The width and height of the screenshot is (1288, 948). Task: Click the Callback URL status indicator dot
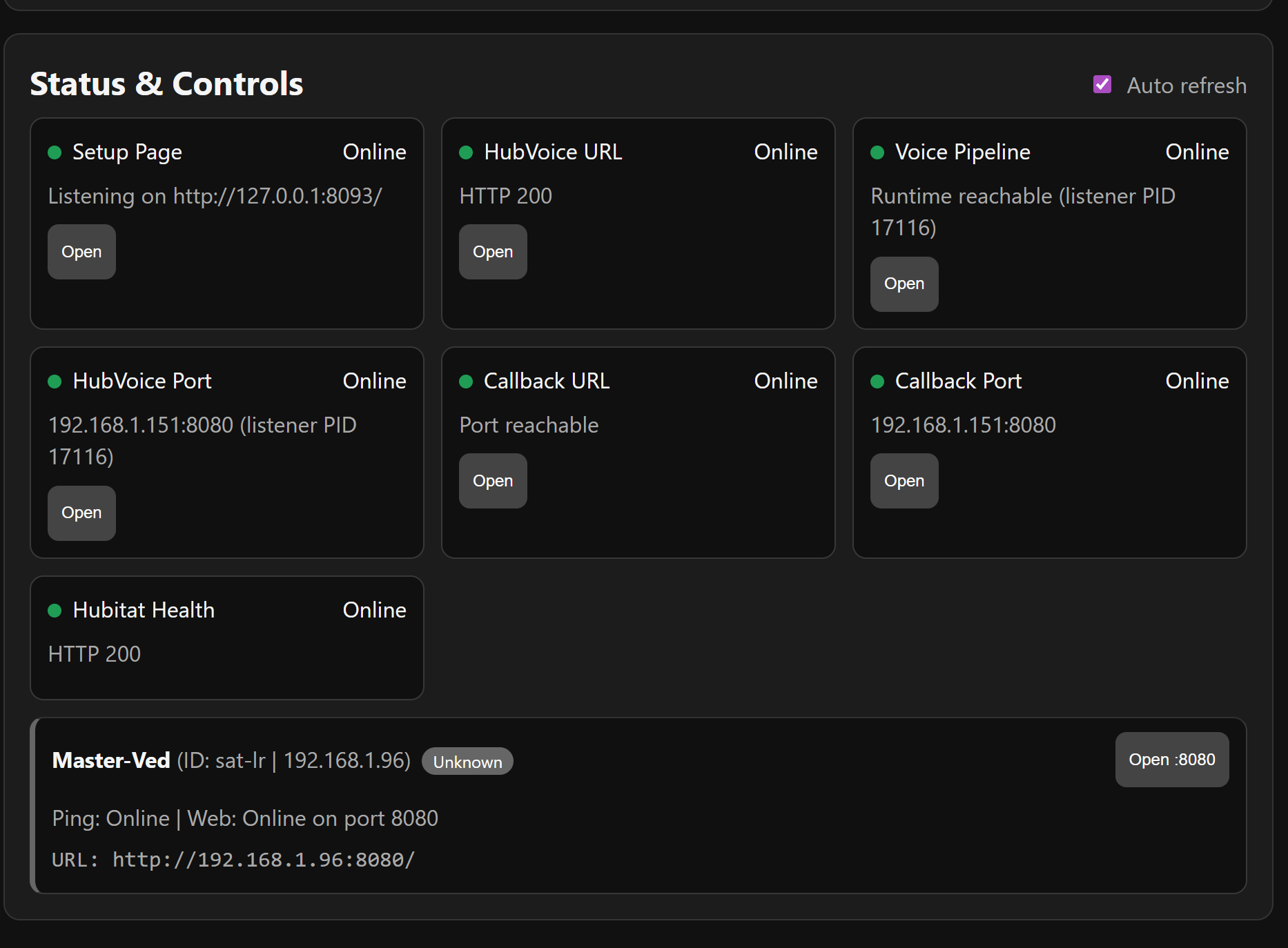[x=466, y=382]
